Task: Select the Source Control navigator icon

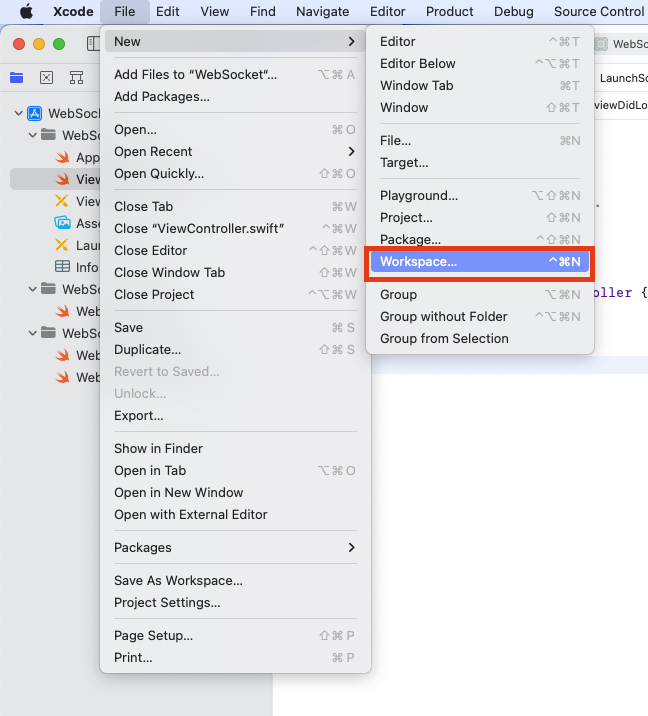Action: coord(47,78)
